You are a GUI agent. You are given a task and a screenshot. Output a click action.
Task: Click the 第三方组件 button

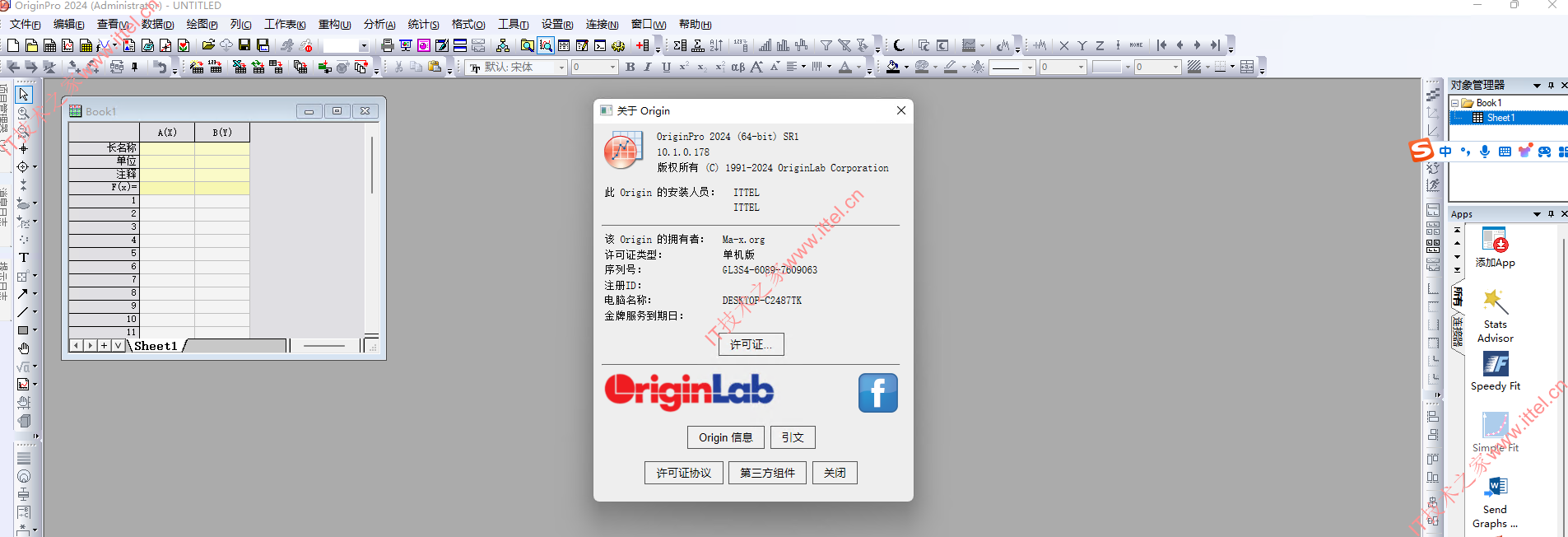[767, 473]
